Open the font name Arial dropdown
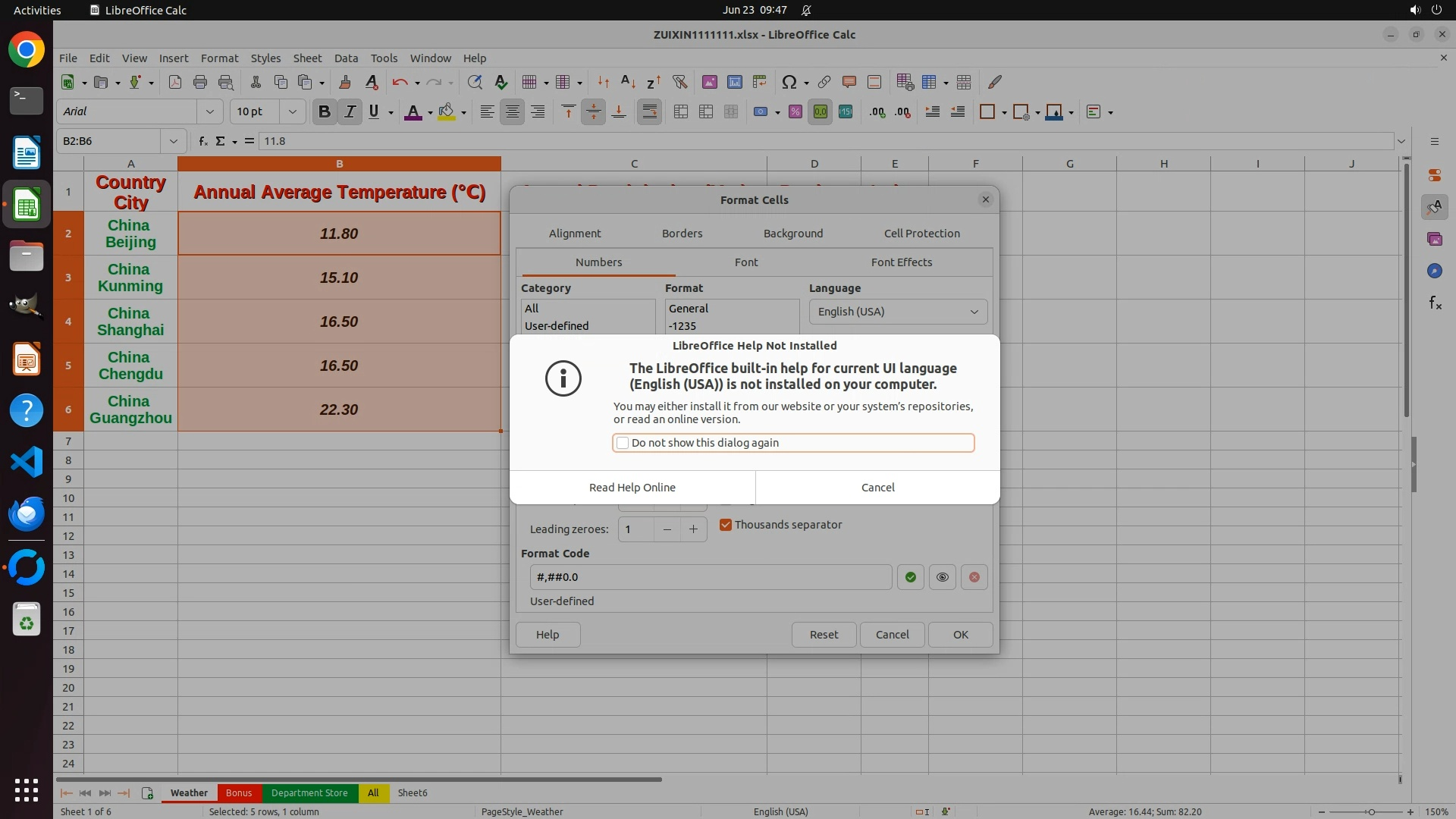Image resolution: width=1456 pixels, height=819 pixels. click(209, 111)
